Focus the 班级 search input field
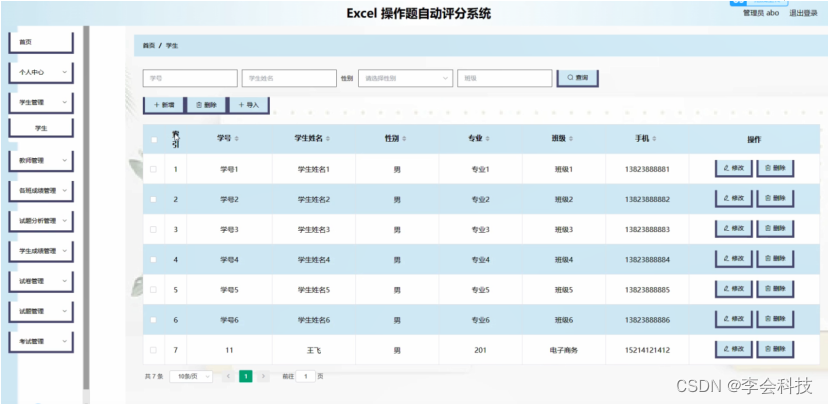This screenshot has width=828, height=404. [x=505, y=78]
